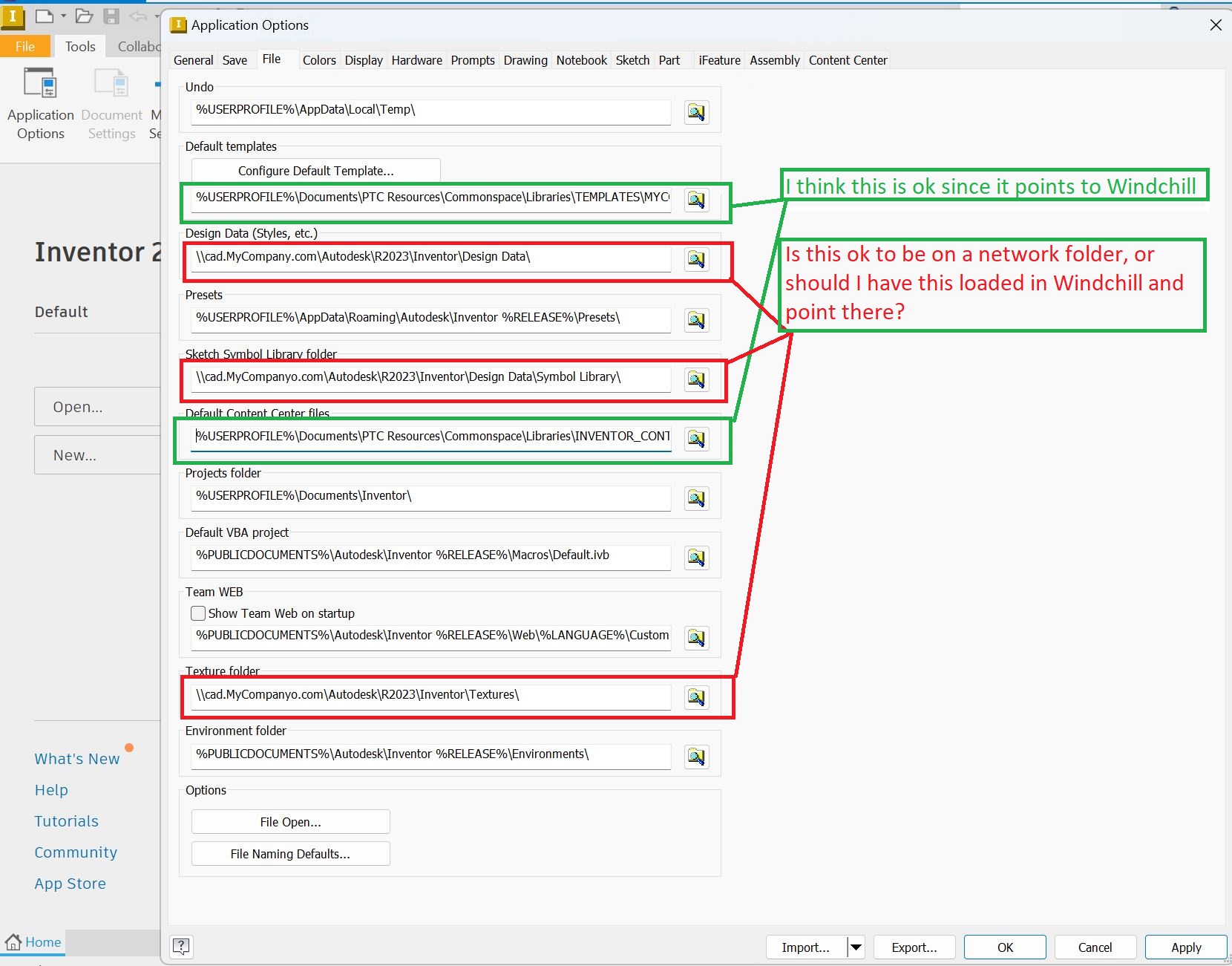This screenshot has width=1232, height=966.
Task: Open browse for the Projects folder path
Action: pyautogui.click(x=696, y=498)
